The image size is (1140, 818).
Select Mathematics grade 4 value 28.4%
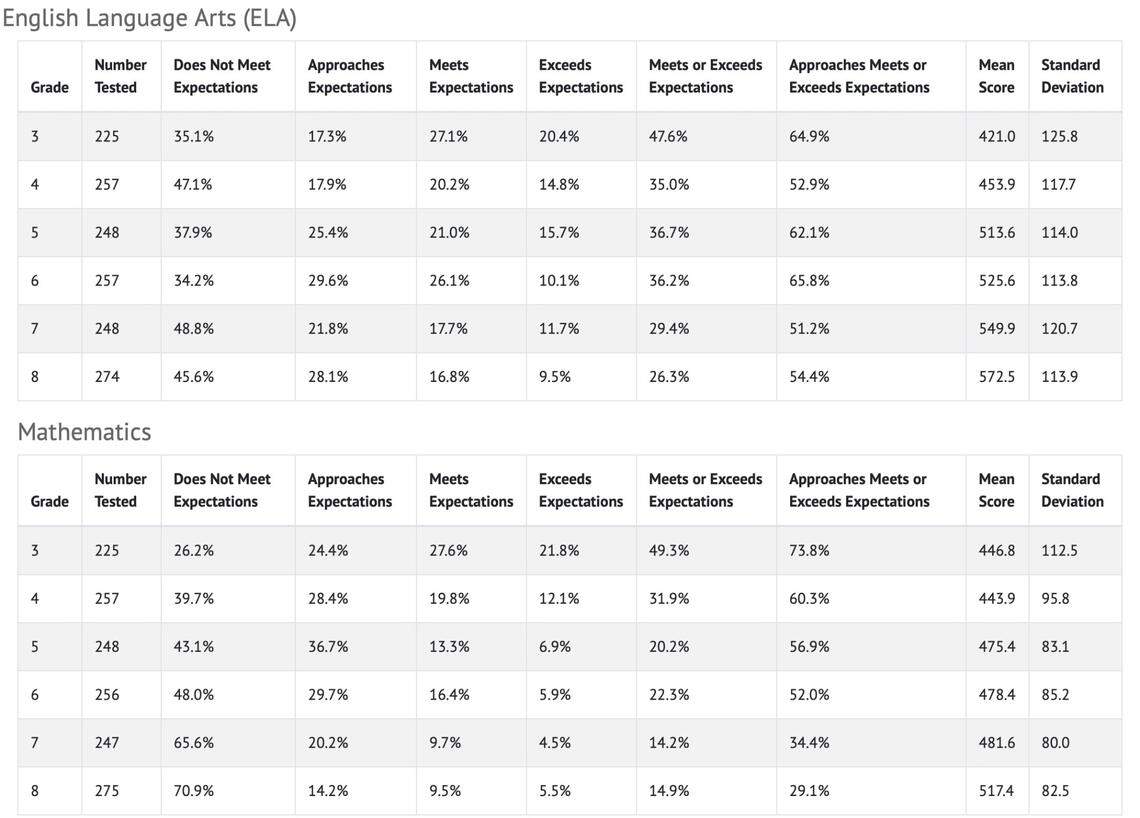pyautogui.click(x=328, y=598)
